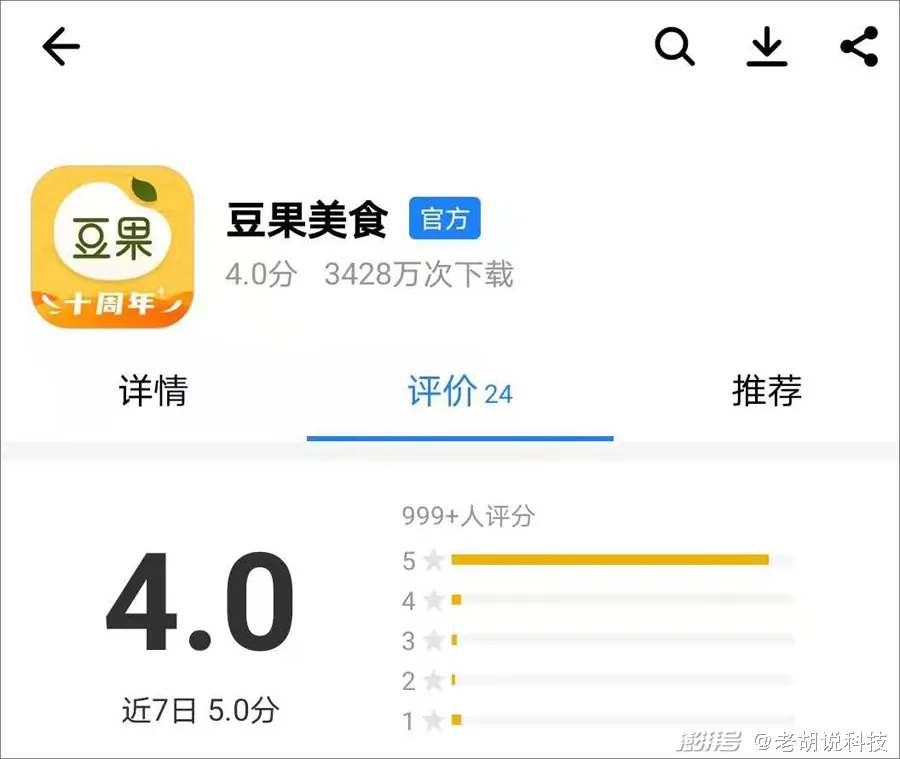Tap the 999+人评分 label
900x759 pixels.
tap(468, 516)
